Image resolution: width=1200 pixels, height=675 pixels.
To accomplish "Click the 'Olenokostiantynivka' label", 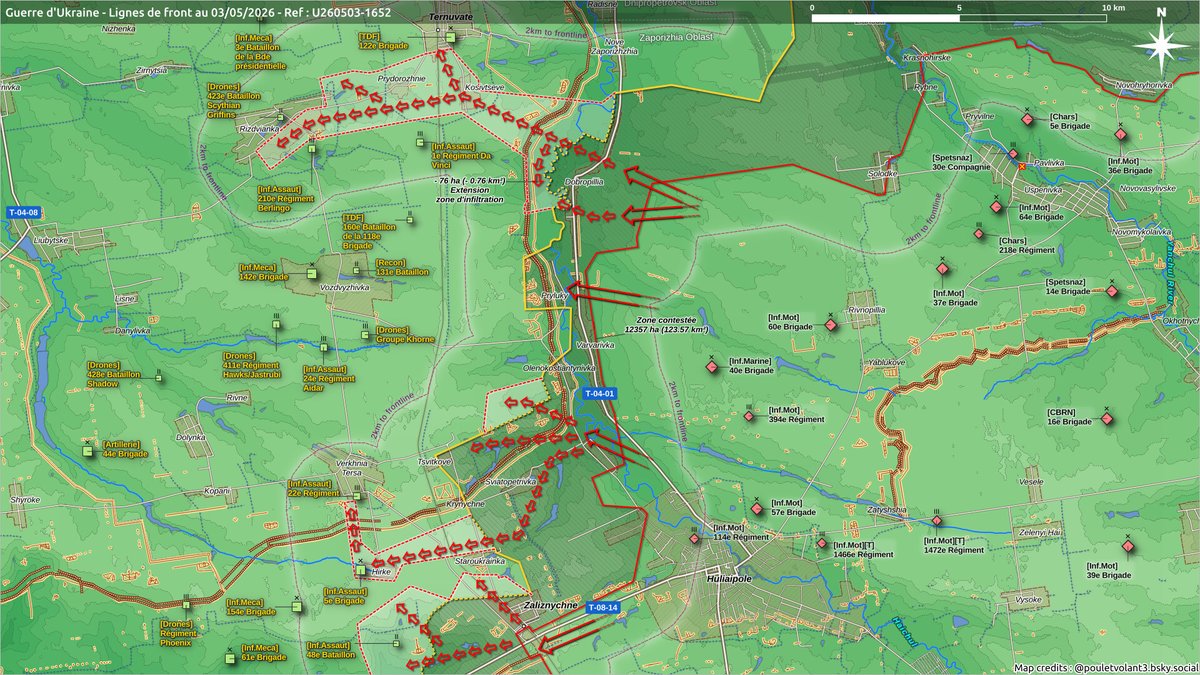I will pyautogui.click(x=560, y=367).
